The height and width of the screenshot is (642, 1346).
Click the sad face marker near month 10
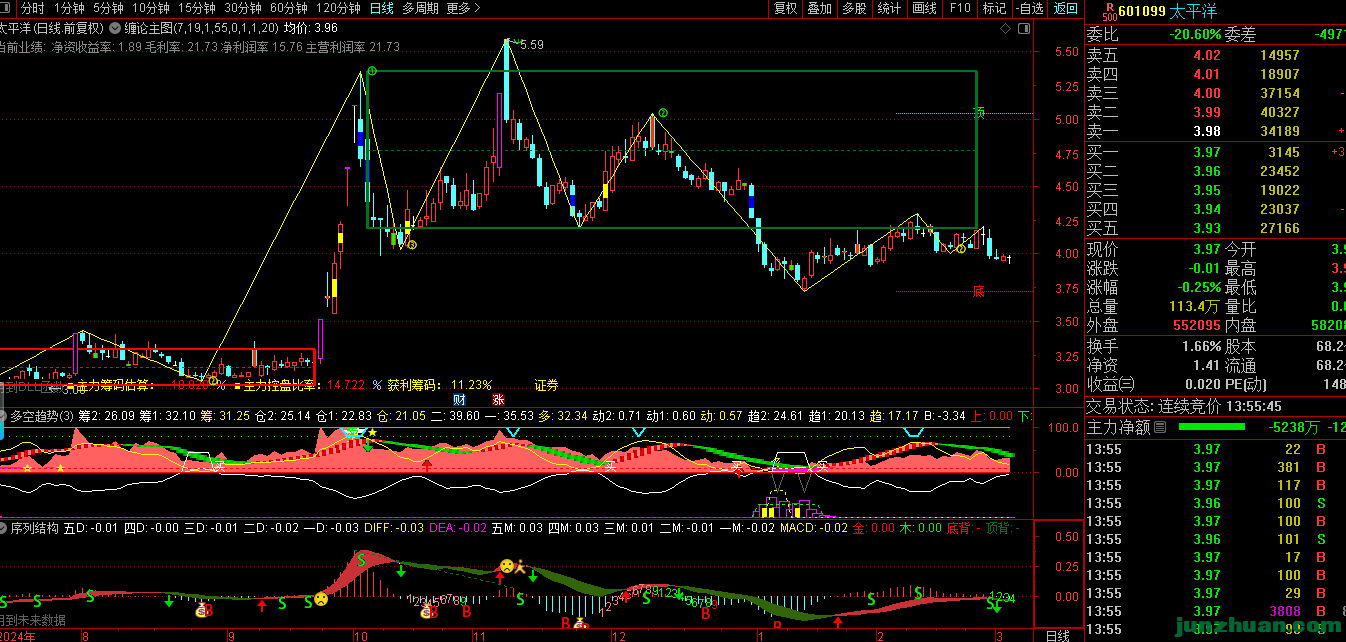(320, 599)
